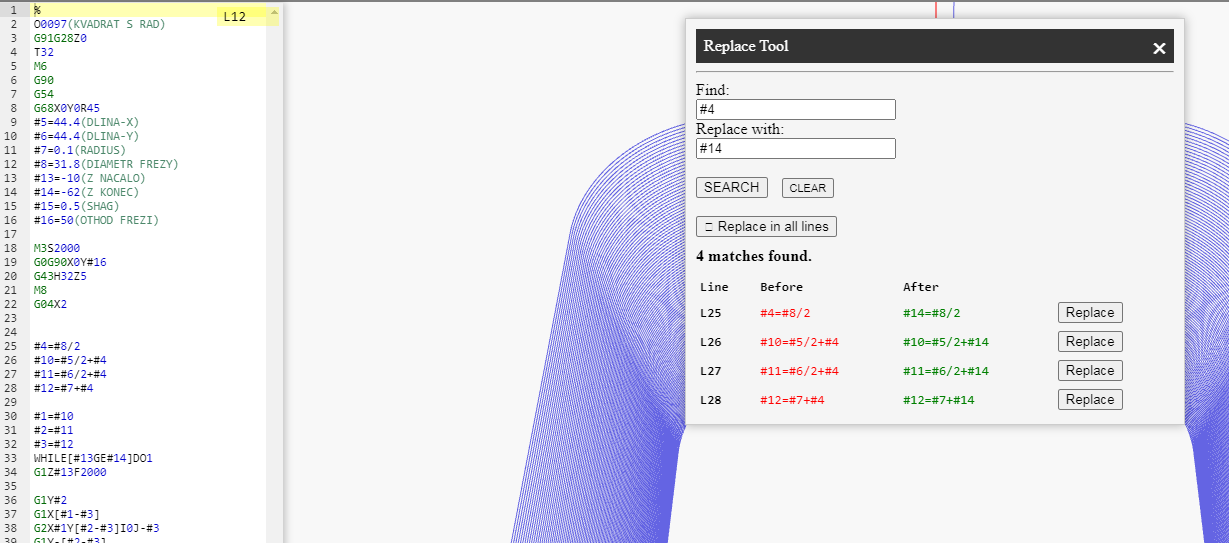Replace the match on line L26

(x=1090, y=342)
